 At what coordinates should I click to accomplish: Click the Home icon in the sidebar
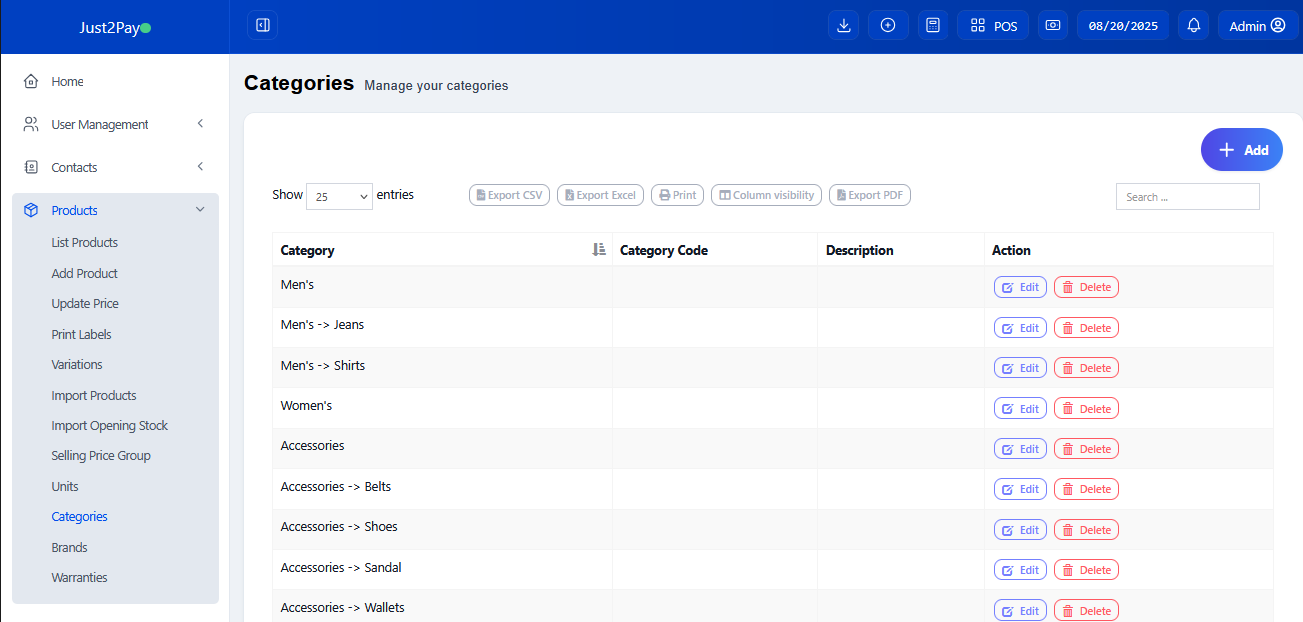(31, 82)
